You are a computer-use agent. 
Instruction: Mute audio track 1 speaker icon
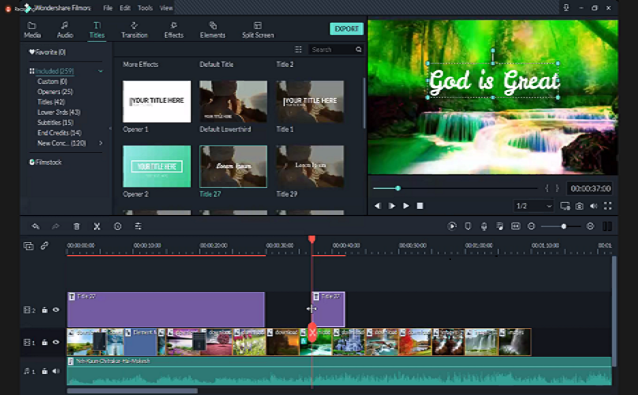coord(56,371)
